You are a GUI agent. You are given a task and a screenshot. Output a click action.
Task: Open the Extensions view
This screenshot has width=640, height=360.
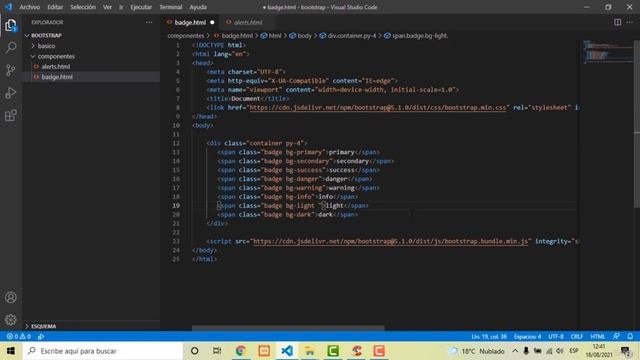click(x=11, y=116)
